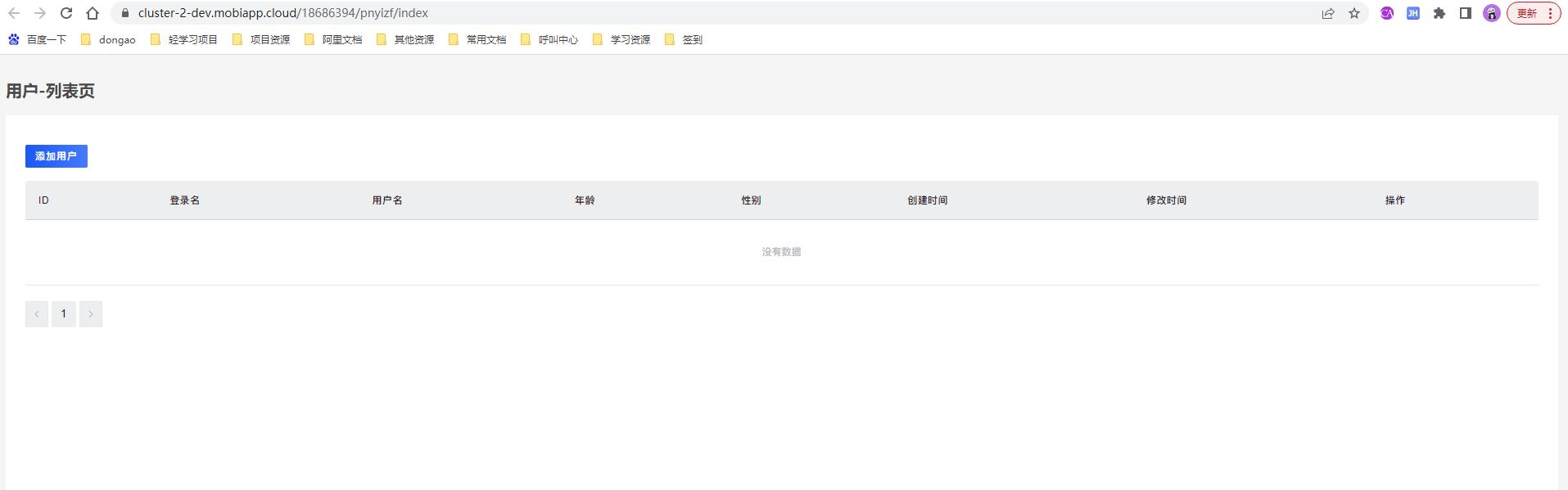The width and height of the screenshot is (1568, 490).
Task: Open the 常用文档 bookmark folder
Action: tap(477, 39)
